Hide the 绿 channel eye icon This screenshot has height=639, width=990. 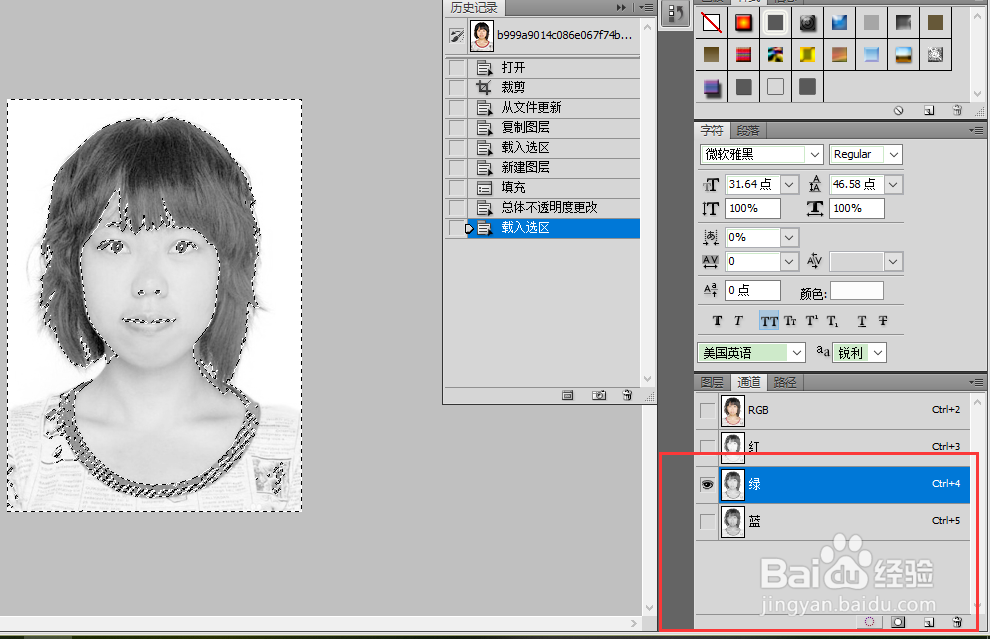pyautogui.click(x=707, y=484)
